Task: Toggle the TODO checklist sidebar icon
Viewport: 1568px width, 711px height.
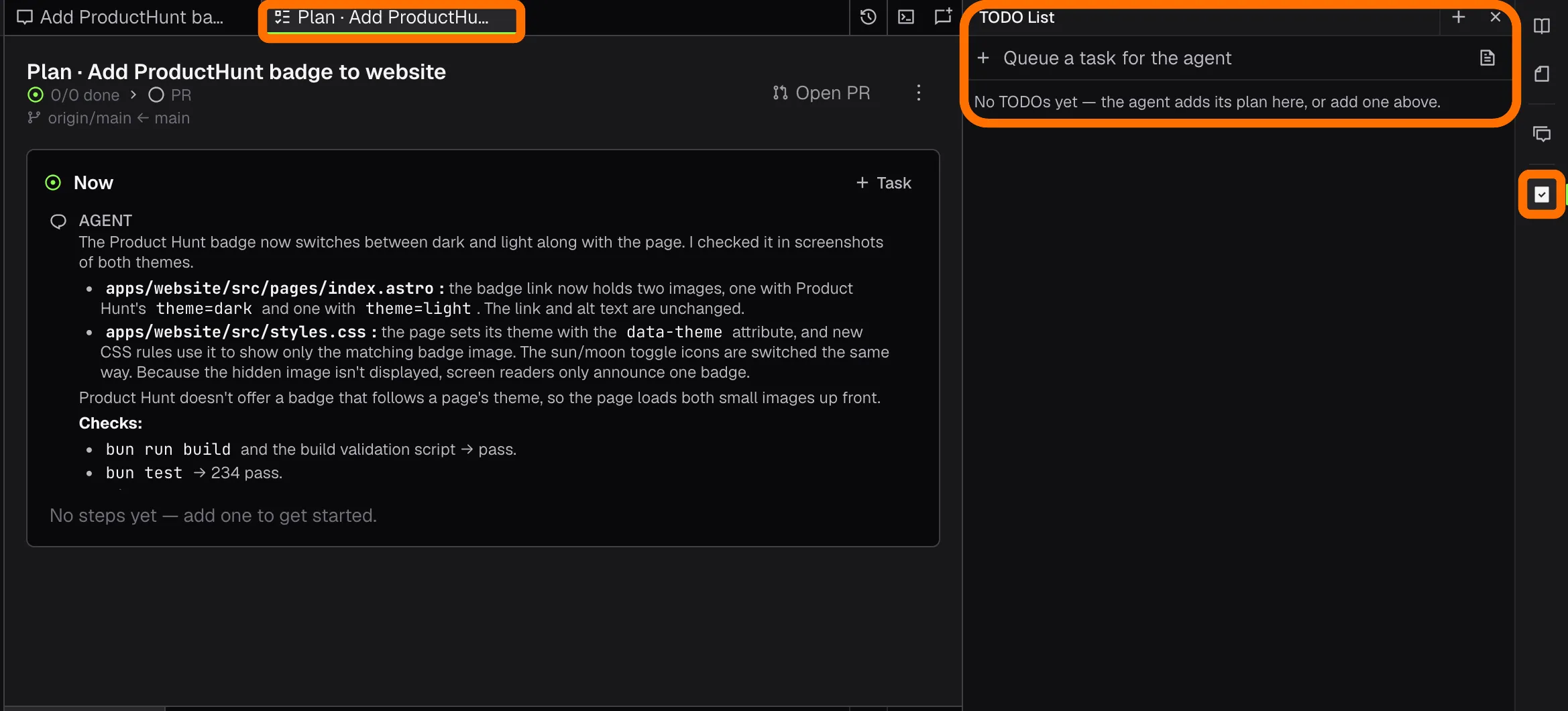Action: pyautogui.click(x=1541, y=195)
